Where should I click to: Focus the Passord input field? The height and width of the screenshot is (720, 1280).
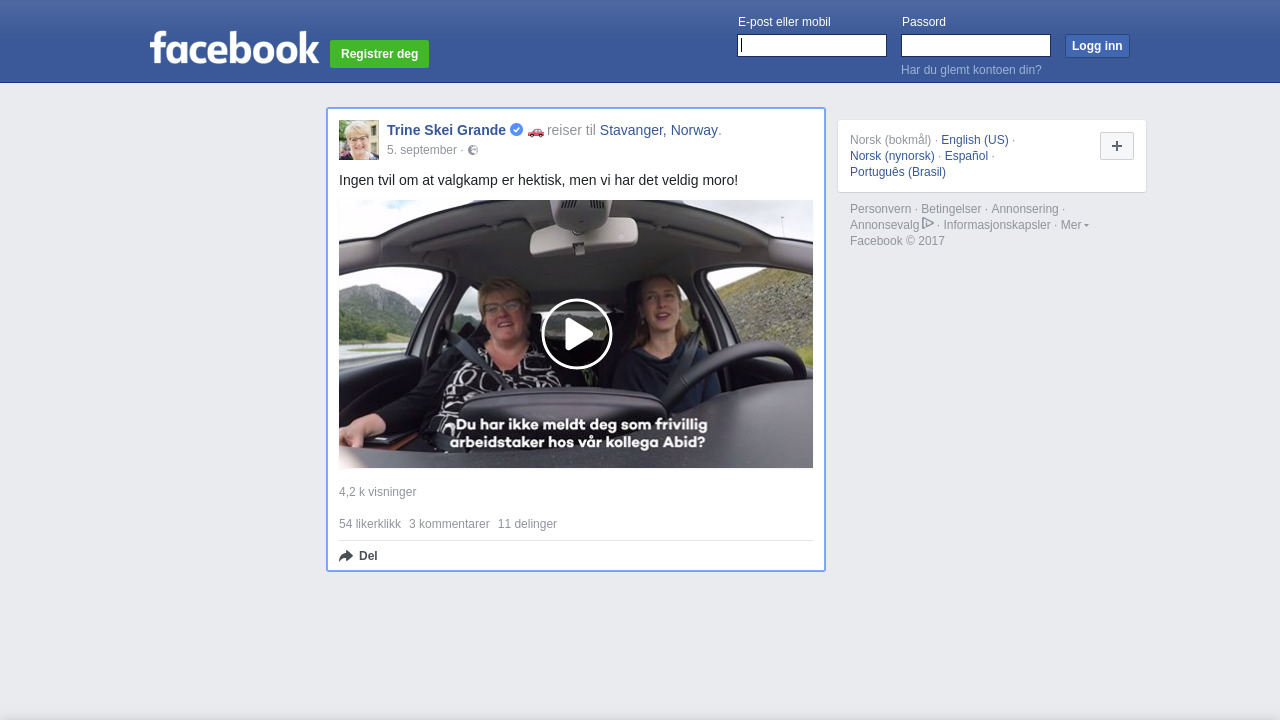976,46
